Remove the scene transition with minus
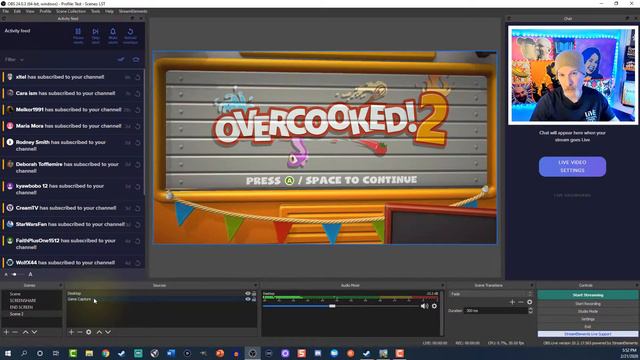The height and width of the screenshot is (360, 640). (x=521, y=302)
